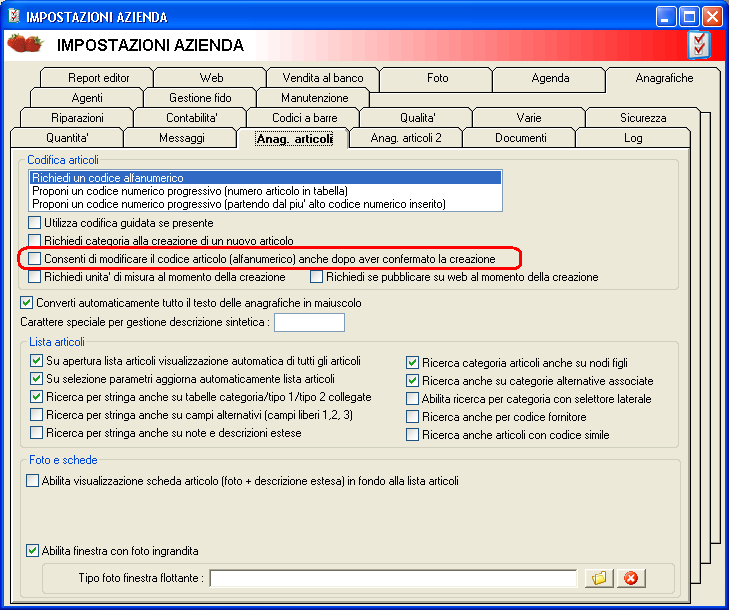Switch to the Messaggi tab
Viewport: 729px width, 610px height.
pos(181,138)
